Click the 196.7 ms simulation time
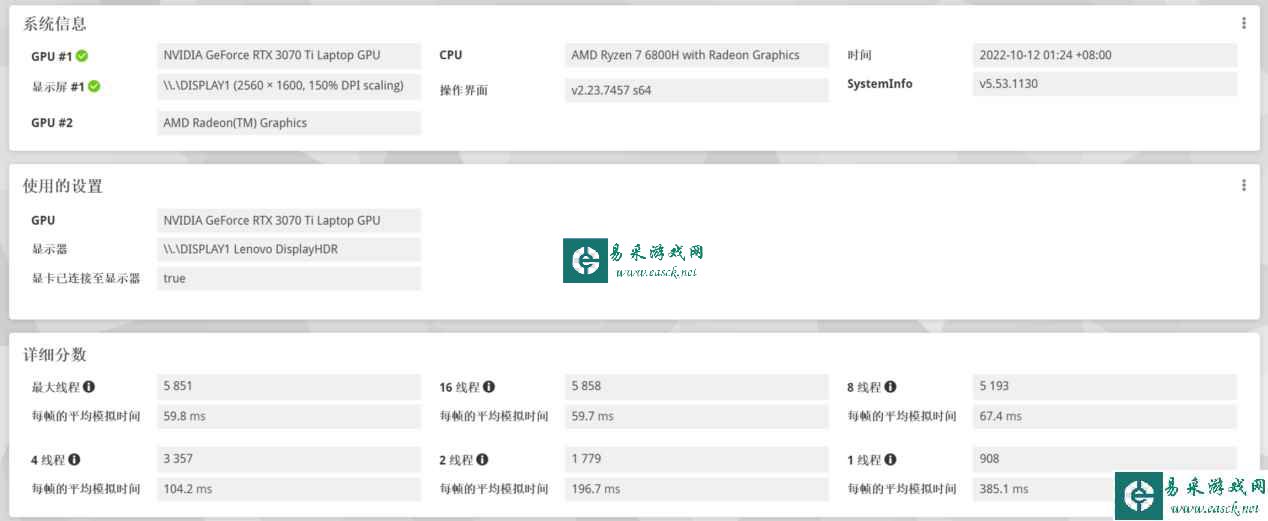This screenshot has height=521, width=1268. click(x=697, y=489)
